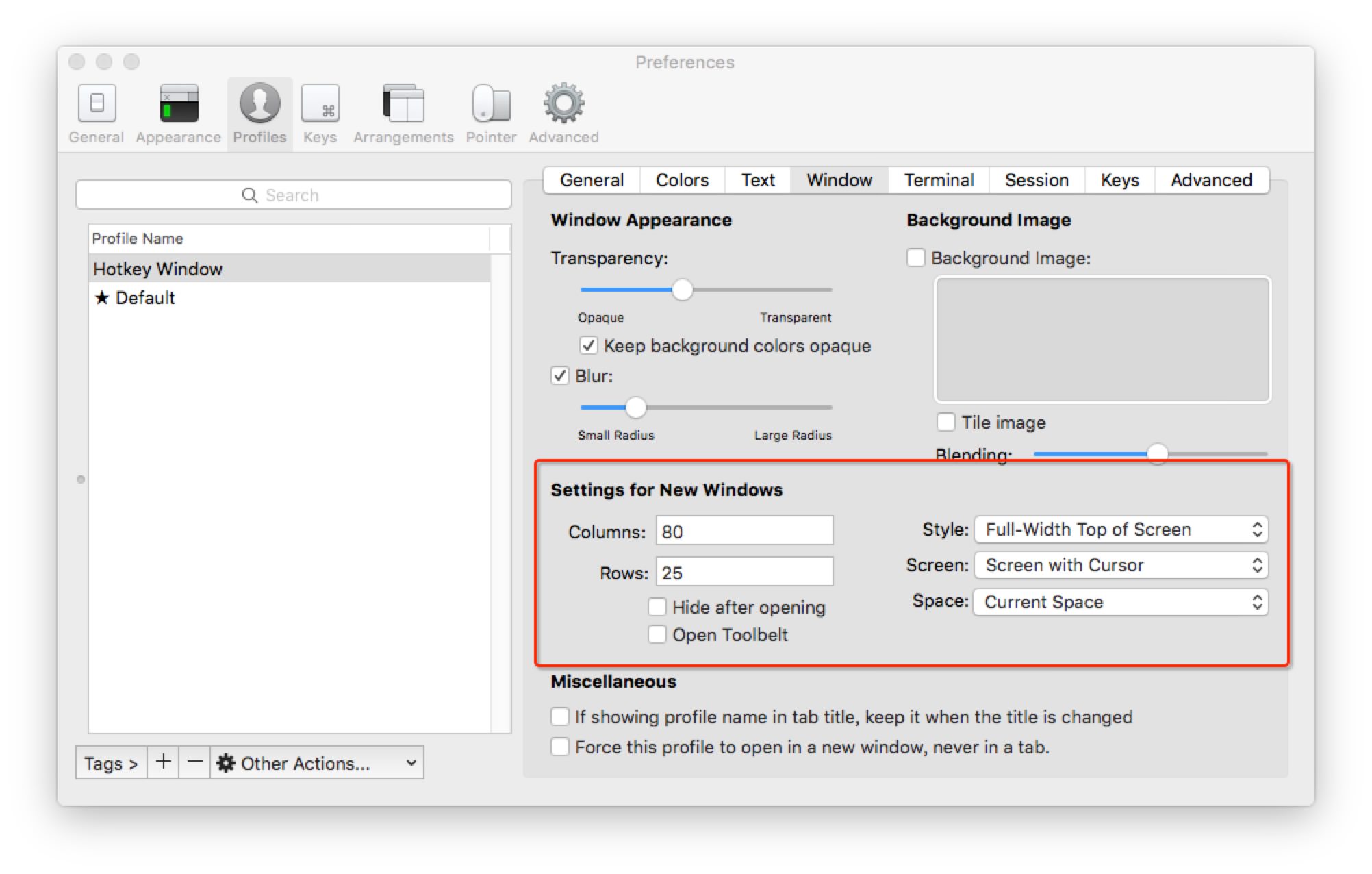This screenshot has width=1372, height=874.
Task: Open the Screen with Cursor dropdown
Action: [x=1121, y=565]
